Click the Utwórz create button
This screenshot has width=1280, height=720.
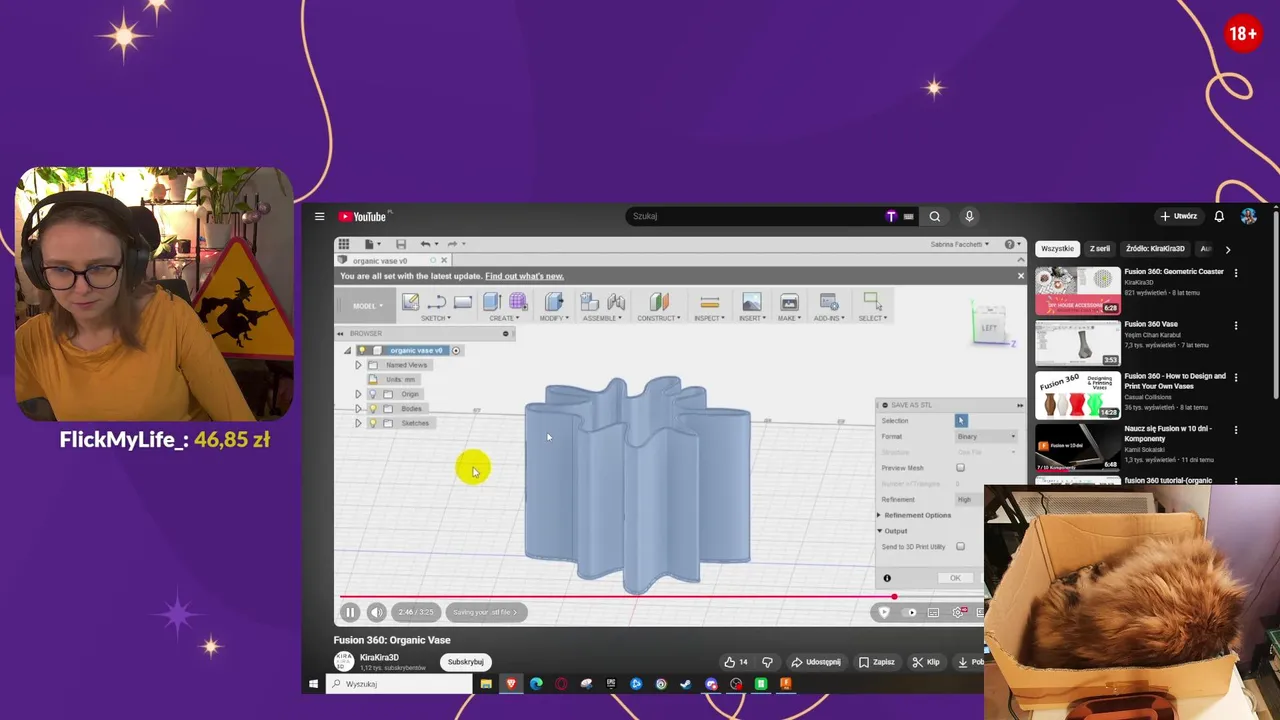pyautogui.click(x=1178, y=216)
